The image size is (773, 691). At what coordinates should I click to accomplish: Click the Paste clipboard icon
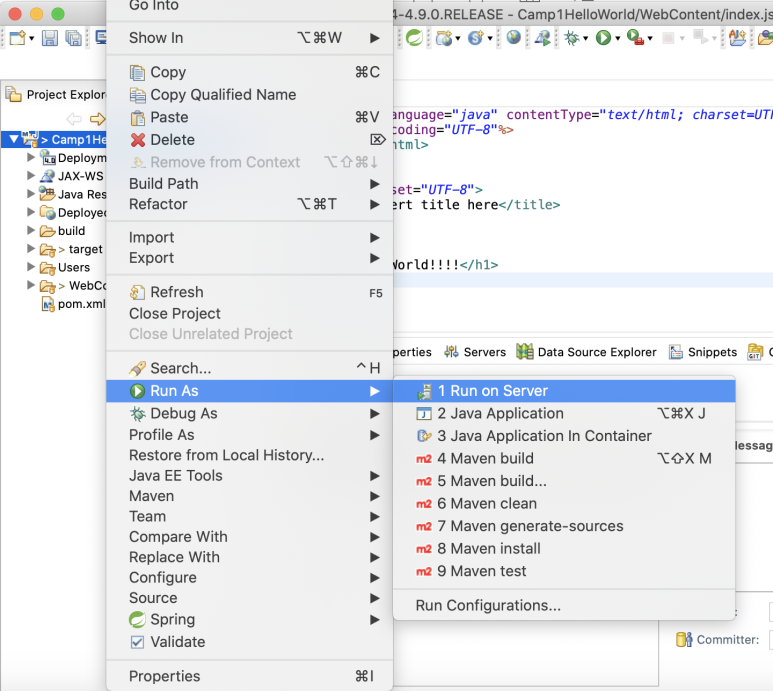pyautogui.click(x=138, y=118)
